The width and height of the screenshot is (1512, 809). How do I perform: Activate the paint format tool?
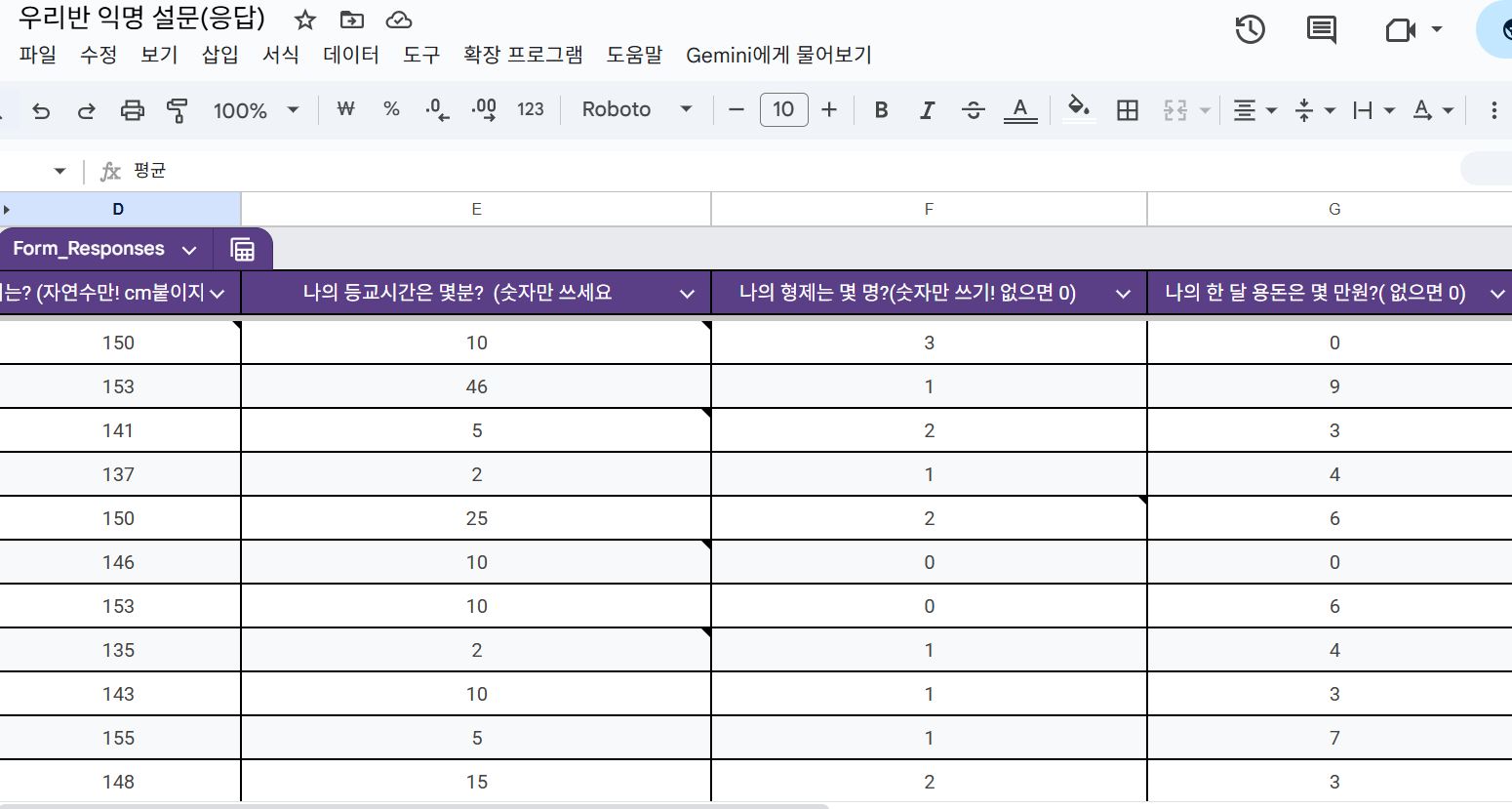[x=177, y=110]
